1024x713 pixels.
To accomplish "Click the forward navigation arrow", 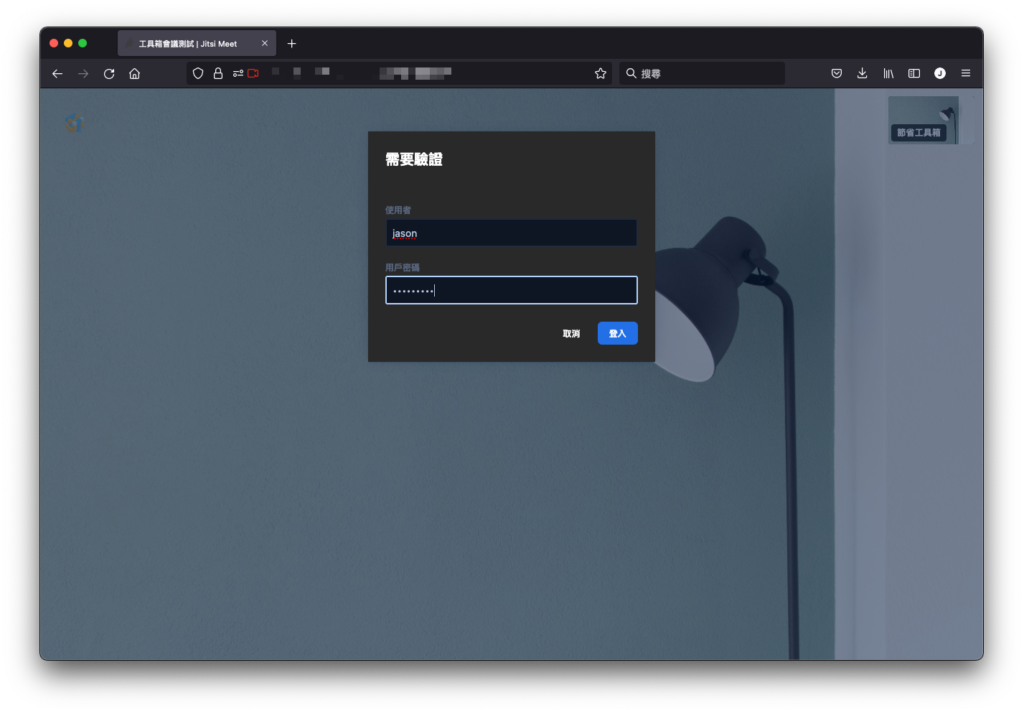I will point(83,74).
